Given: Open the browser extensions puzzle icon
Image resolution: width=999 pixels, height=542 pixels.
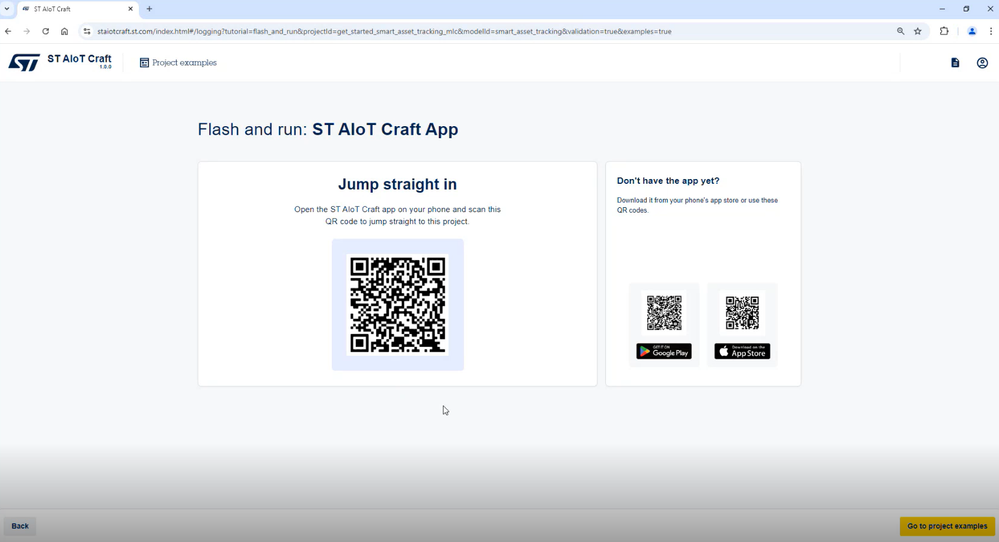Looking at the screenshot, I should point(944,31).
